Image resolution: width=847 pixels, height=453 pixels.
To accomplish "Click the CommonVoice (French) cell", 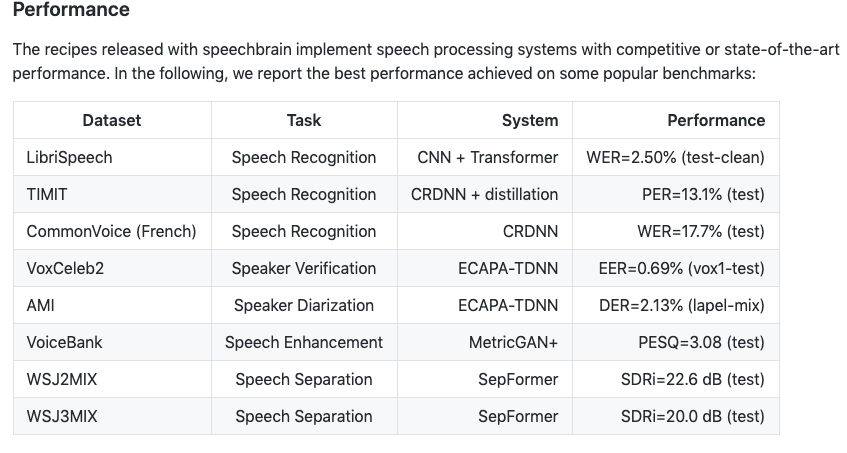I will [x=111, y=231].
